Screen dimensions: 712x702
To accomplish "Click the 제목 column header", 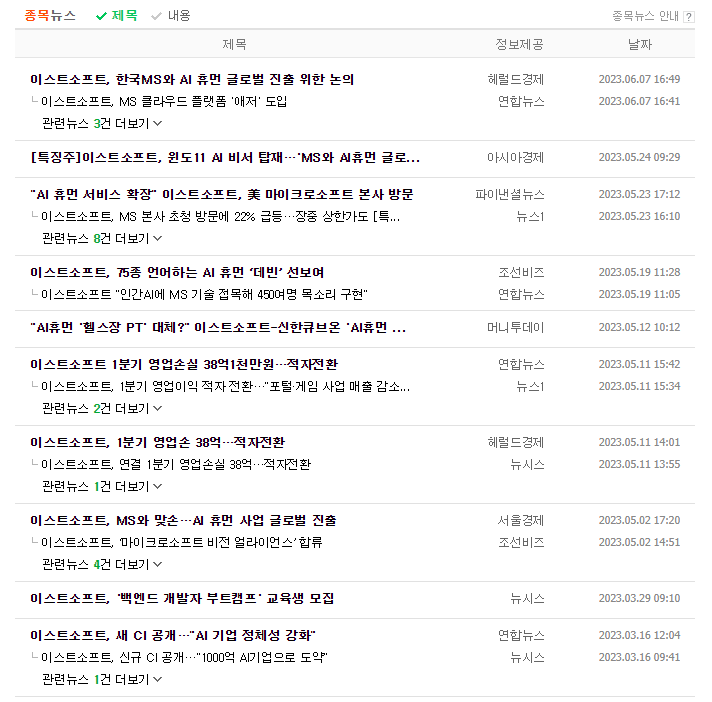I will coord(234,44).
